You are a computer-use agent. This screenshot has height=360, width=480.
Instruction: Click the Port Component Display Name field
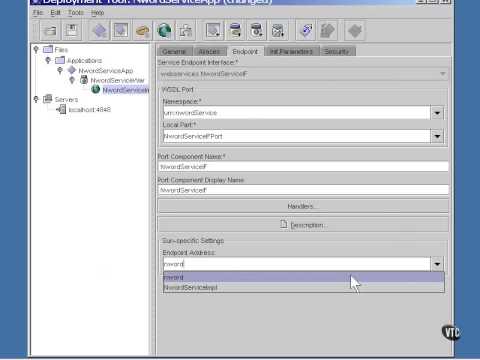pyautogui.click(x=303, y=190)
